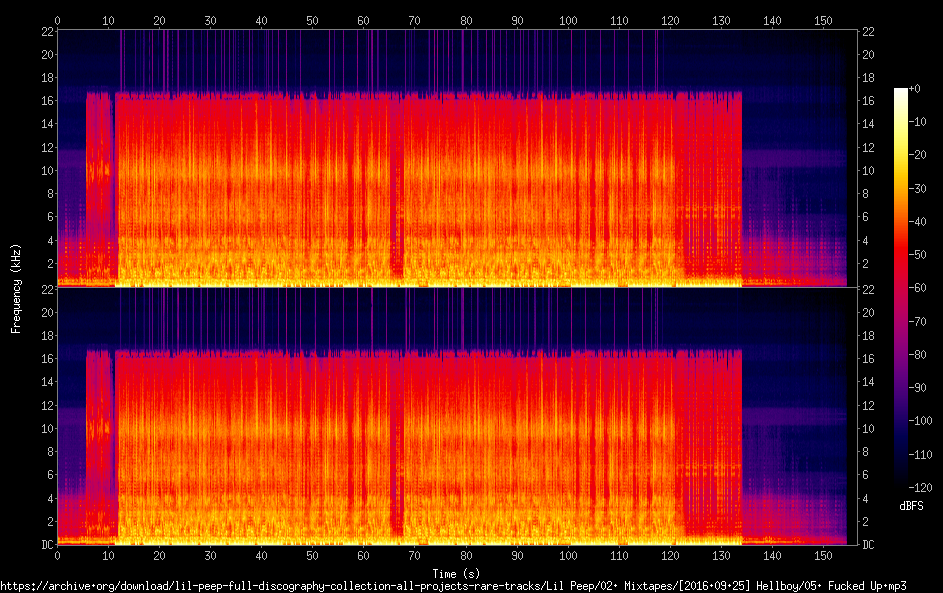This screenshot has height=593, width=943.
Task: Click the "-10" color scale value
Action: 918,121
